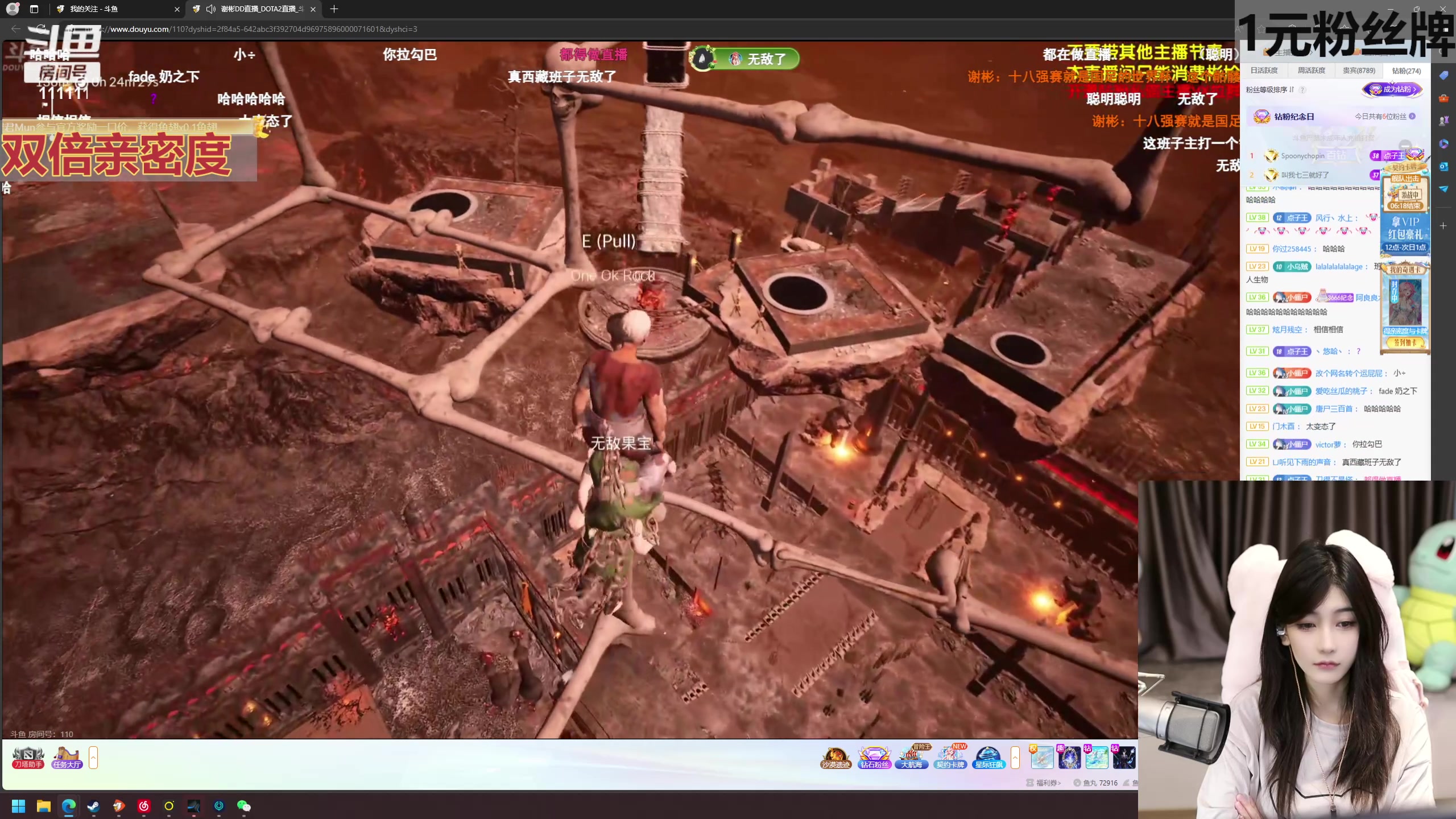Image resolution: width=1456 pixels, height=819 pixels.
Task: Click the 签到抽卡 check-in button
Action: pos(1404,343)
